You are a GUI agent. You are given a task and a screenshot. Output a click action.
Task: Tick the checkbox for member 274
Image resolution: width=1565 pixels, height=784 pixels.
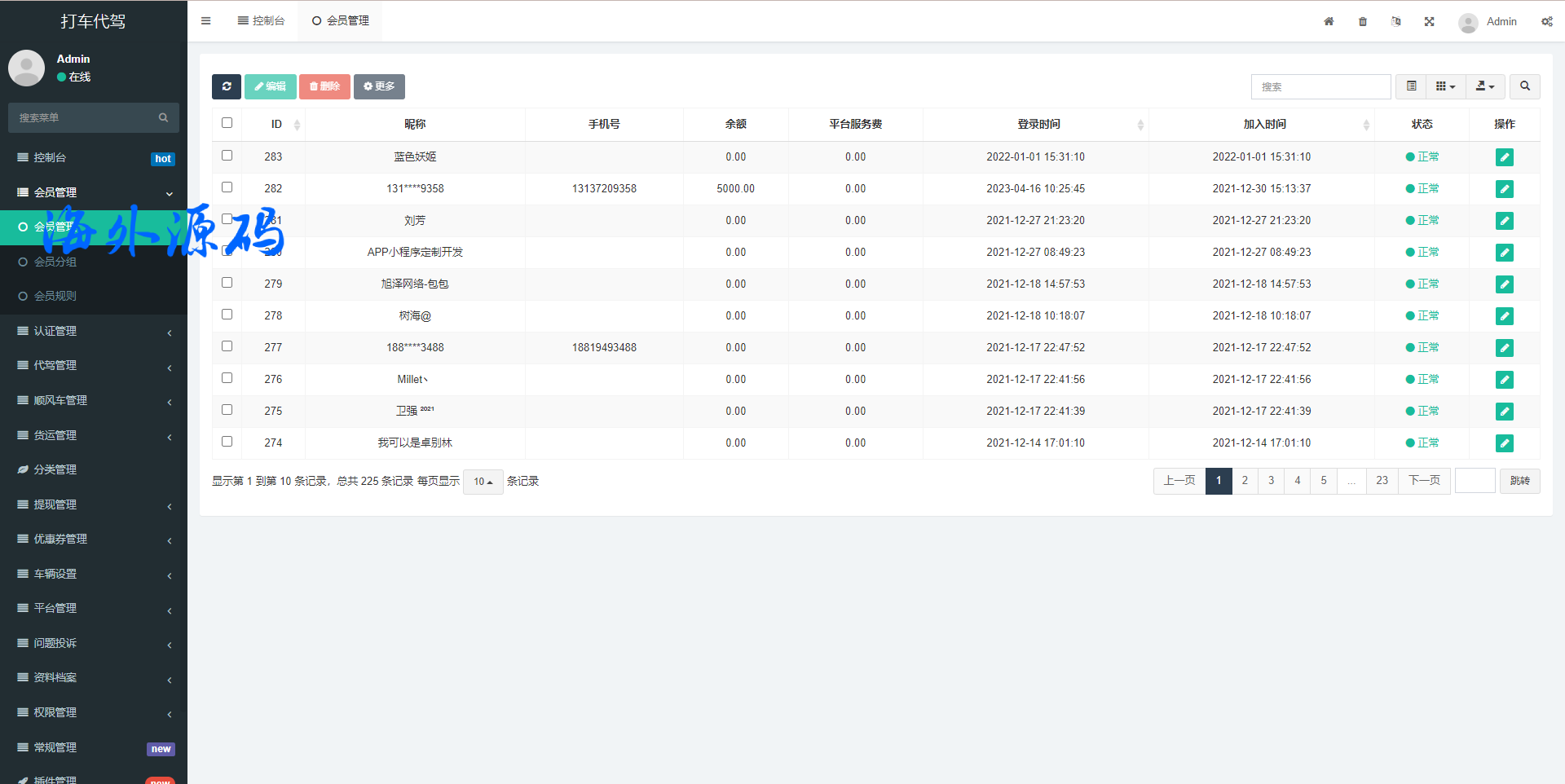(x=227, y=442)
